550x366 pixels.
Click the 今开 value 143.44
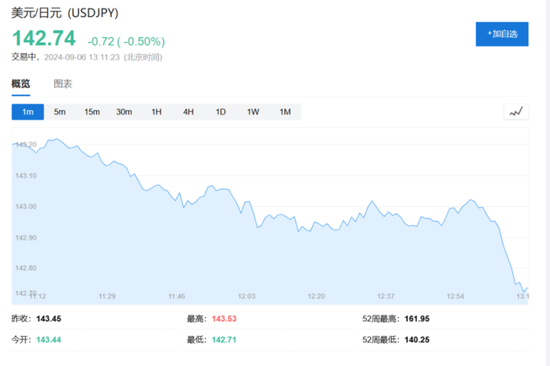click(49, 340)
